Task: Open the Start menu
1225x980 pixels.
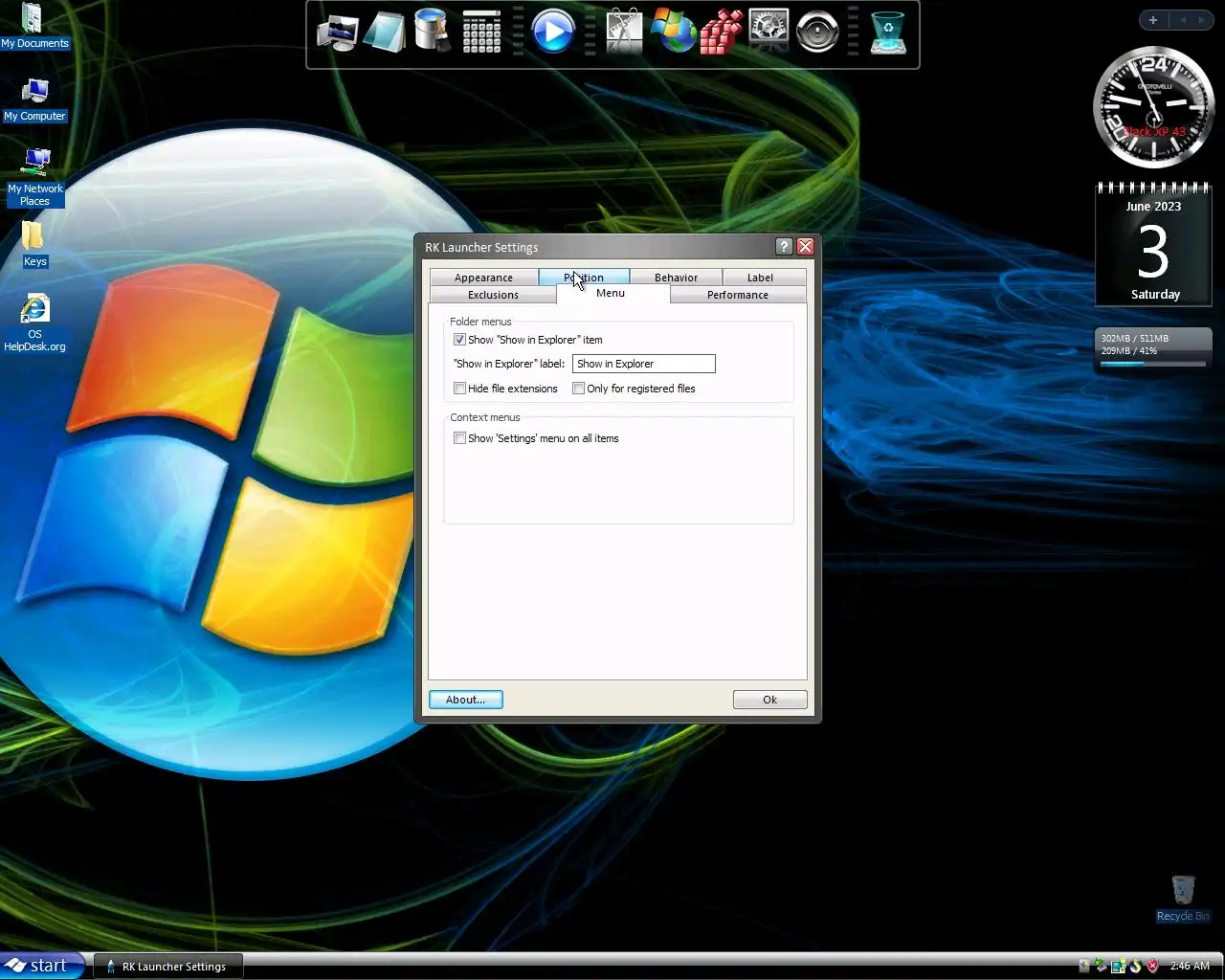Action: (x=39, y=966)
